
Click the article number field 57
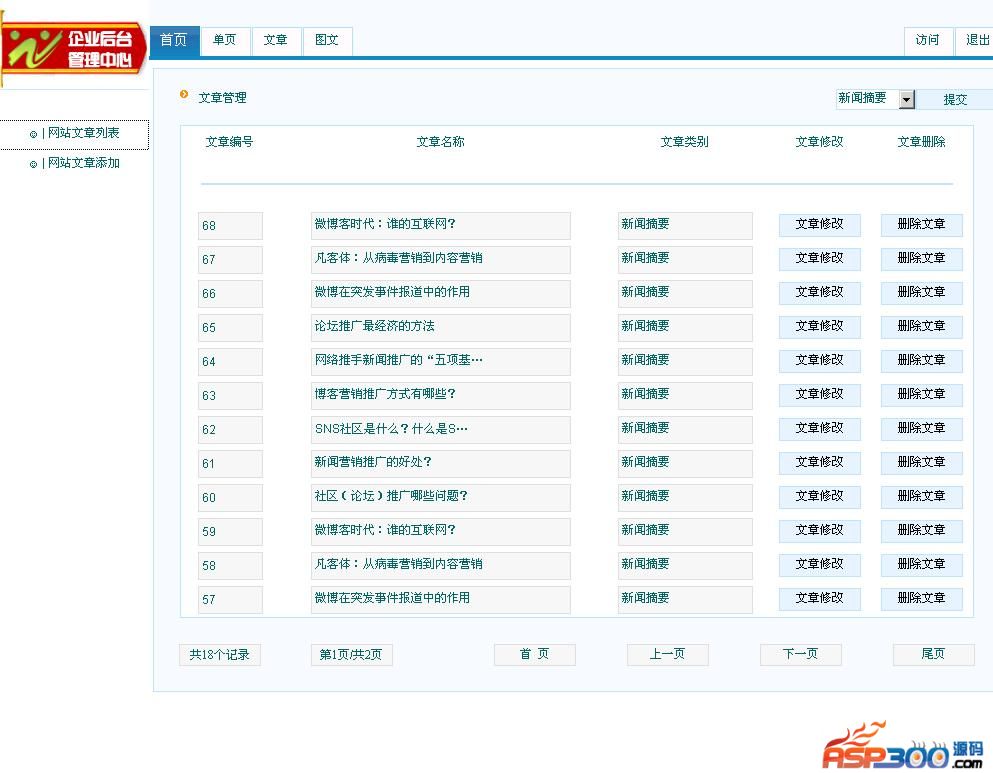click(x=230, y=600)
